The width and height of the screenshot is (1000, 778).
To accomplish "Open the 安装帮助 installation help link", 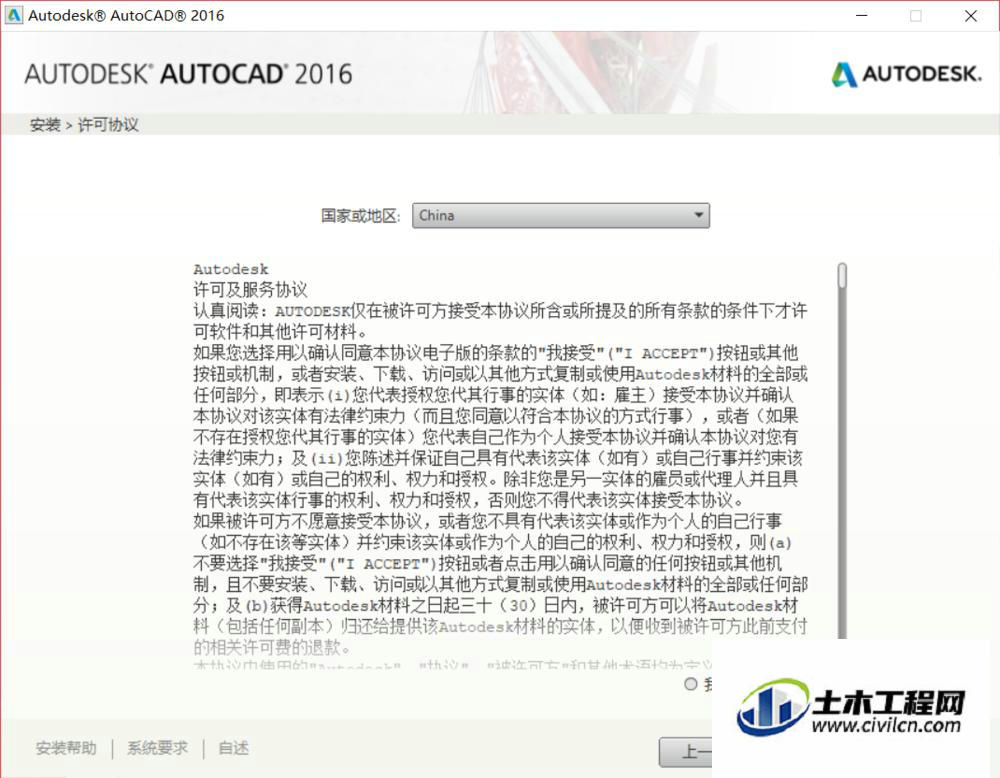I will point(66,748).
